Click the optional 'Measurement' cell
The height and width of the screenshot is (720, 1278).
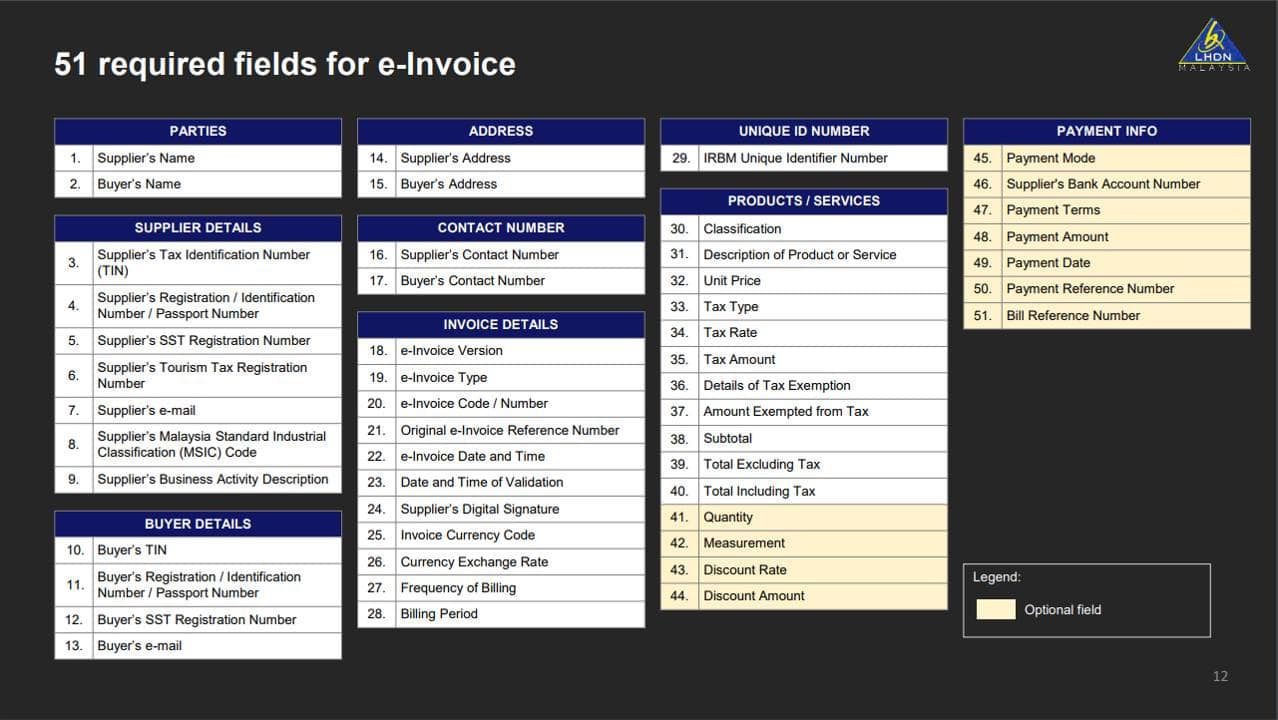823,544
